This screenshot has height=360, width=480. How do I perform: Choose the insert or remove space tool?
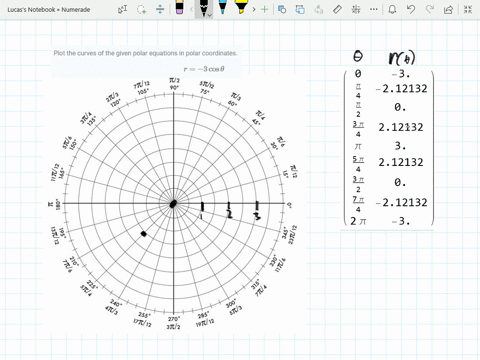[160, 9]
